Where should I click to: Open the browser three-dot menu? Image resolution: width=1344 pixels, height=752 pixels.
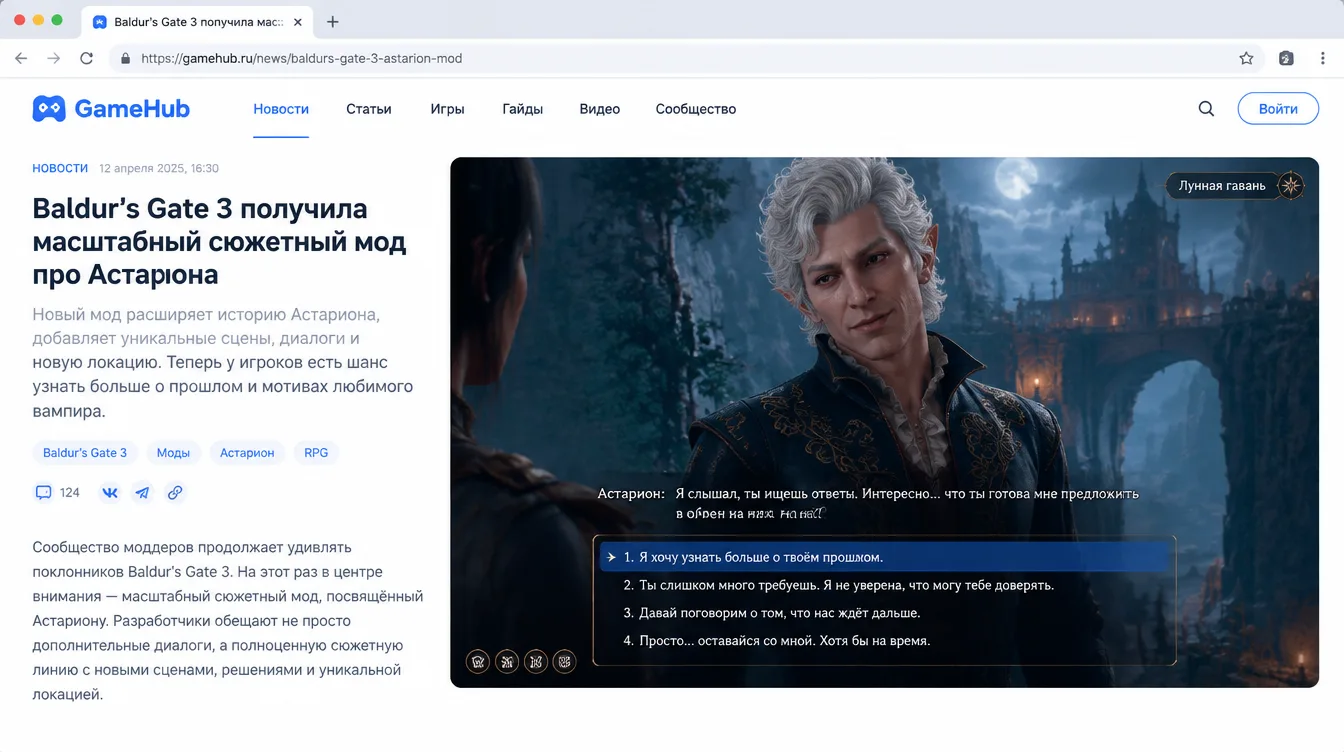(1324, 58)
